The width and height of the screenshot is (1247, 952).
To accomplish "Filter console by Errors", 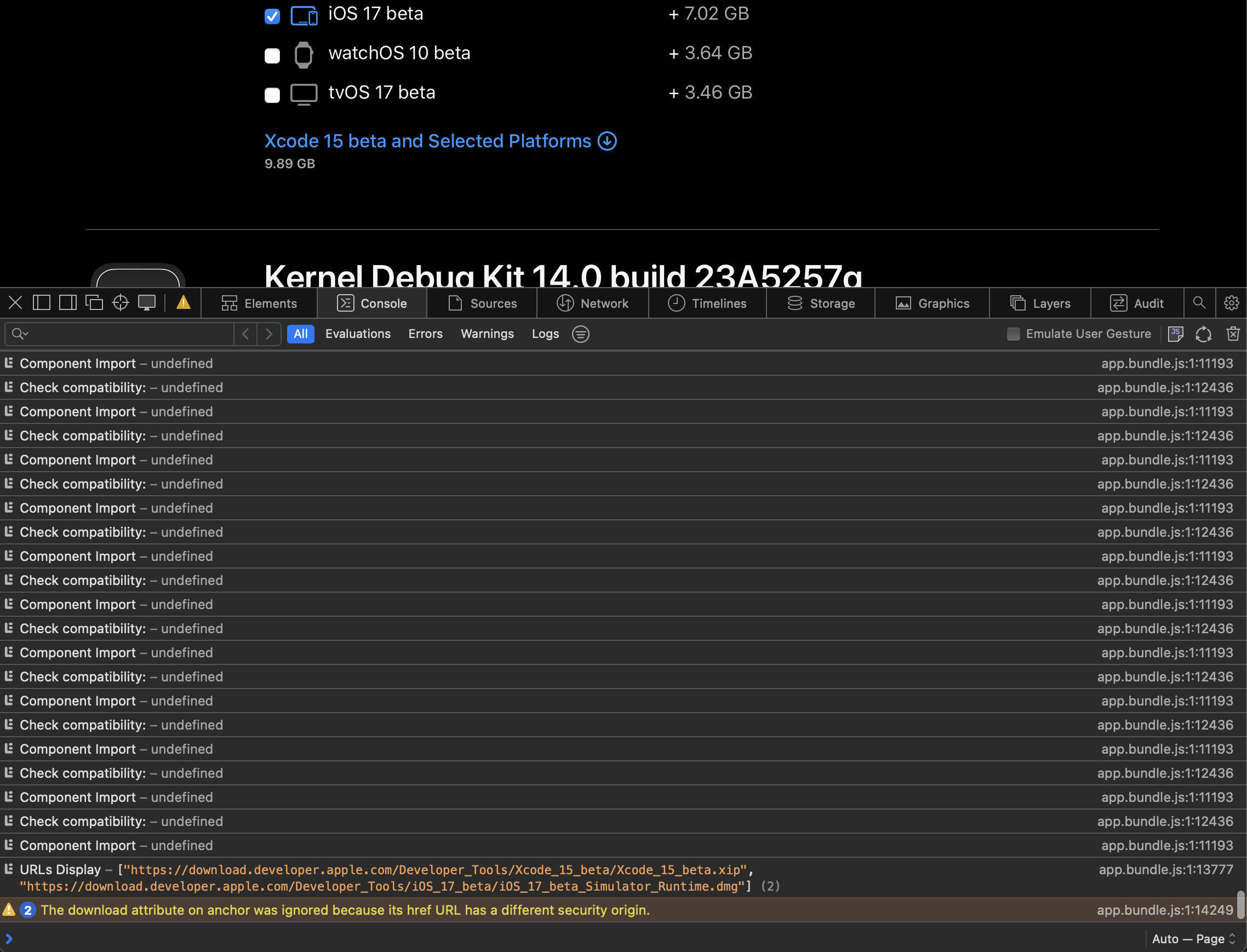I will click(x=426, y=334).
